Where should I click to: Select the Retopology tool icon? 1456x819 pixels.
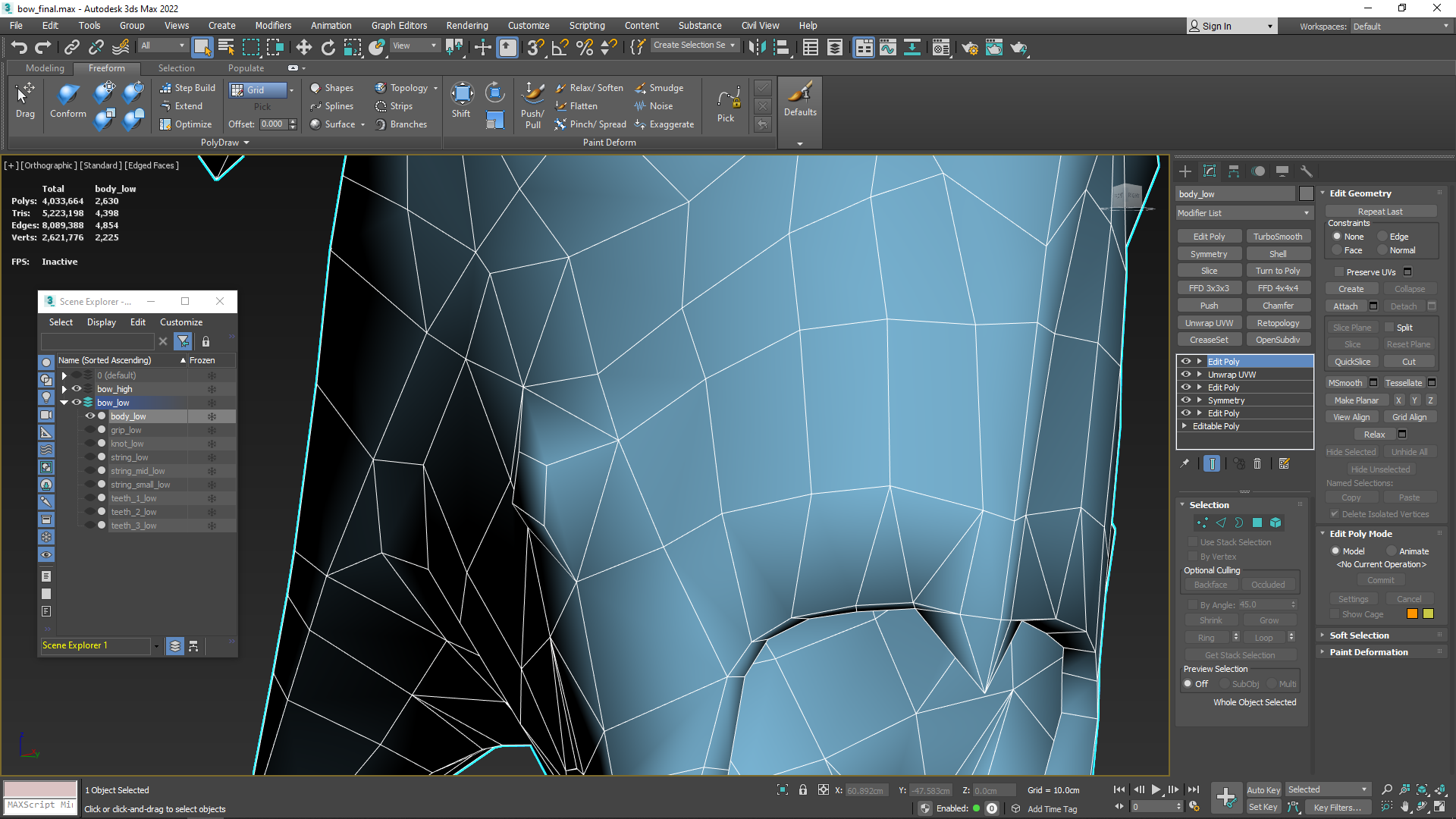click(x=1278, y=322)
